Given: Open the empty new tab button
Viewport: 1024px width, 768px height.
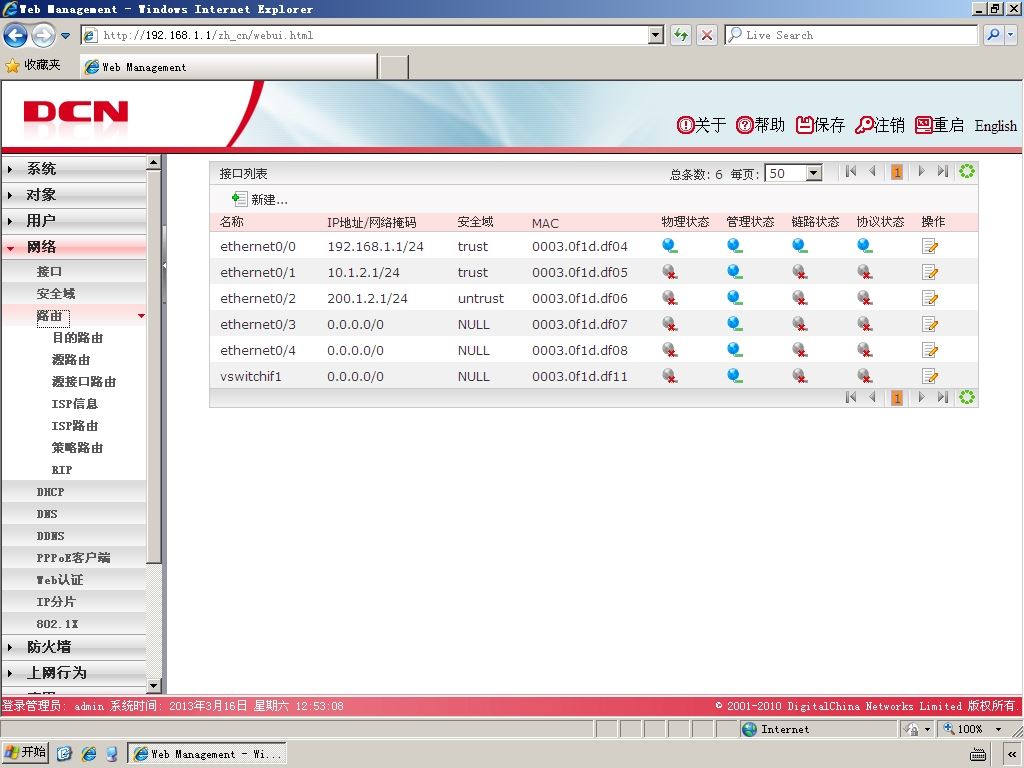Looking at the screenshot, I should pos(394,67).
